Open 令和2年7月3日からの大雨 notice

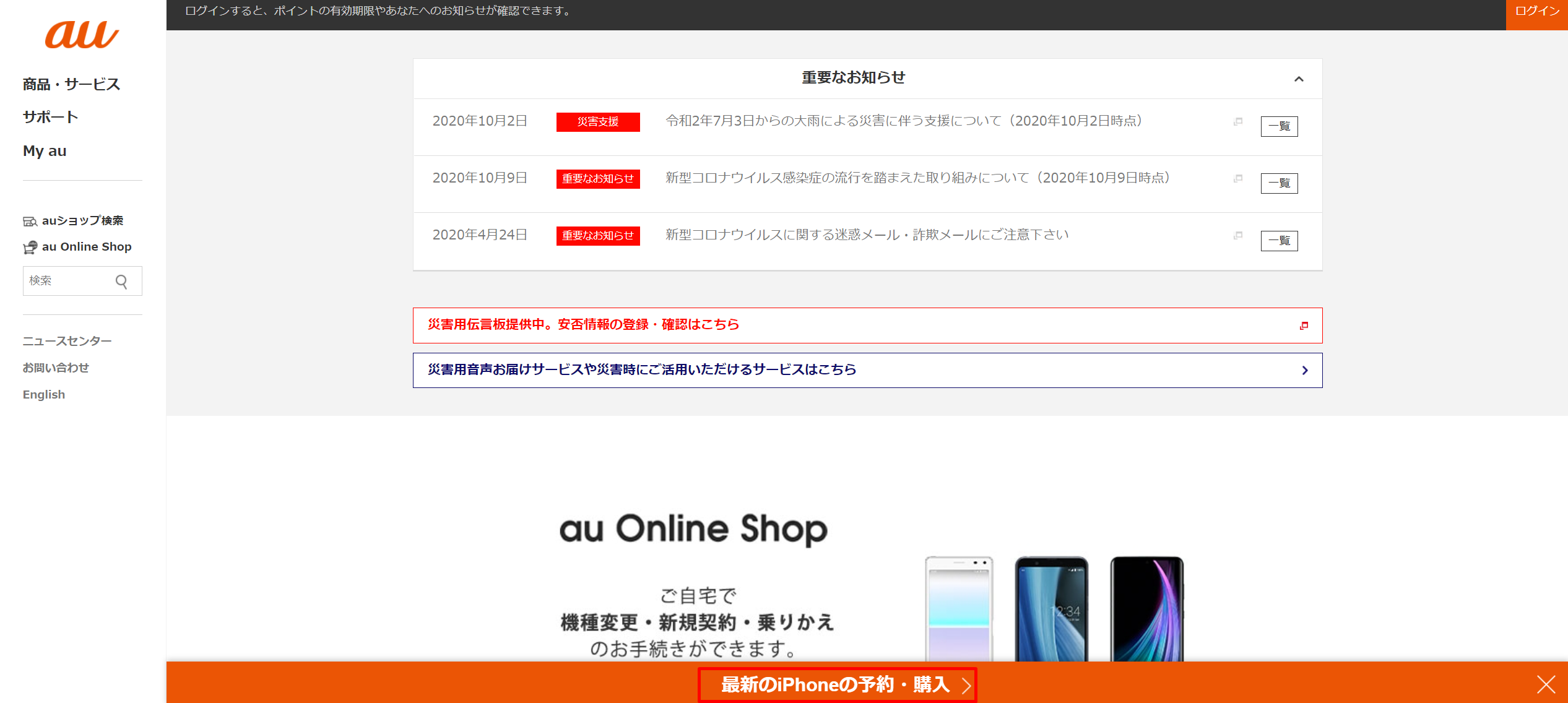[x=904, y=121]
